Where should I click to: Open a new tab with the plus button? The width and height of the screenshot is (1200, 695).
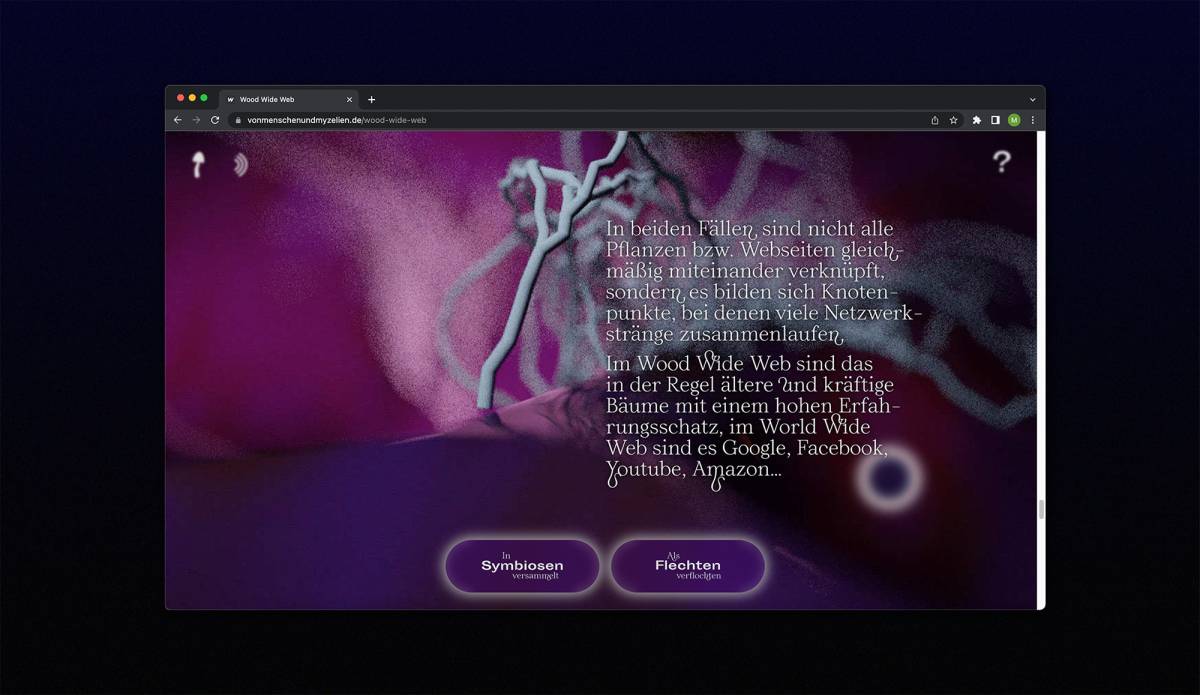pyautogui.click(x=372, y=100)
